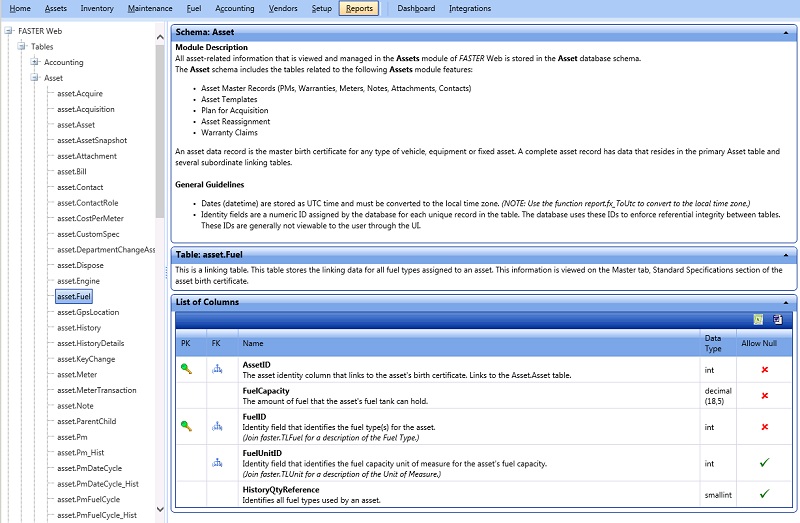Click the foreign key icon in FuelUnitID row
Screen dimensions: 800x523
click(217, 463)
